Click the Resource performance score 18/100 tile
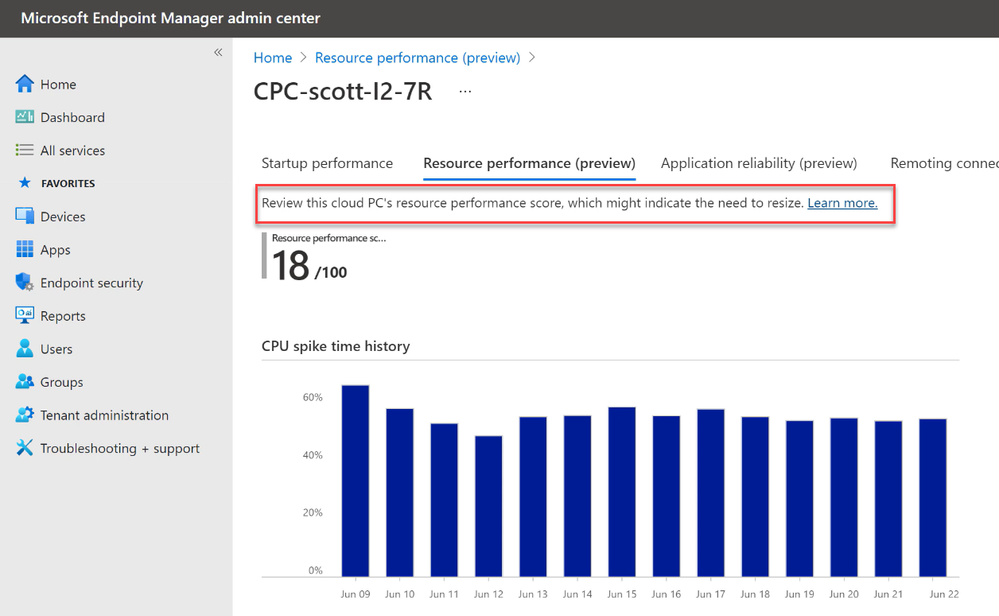 (324, 257)
